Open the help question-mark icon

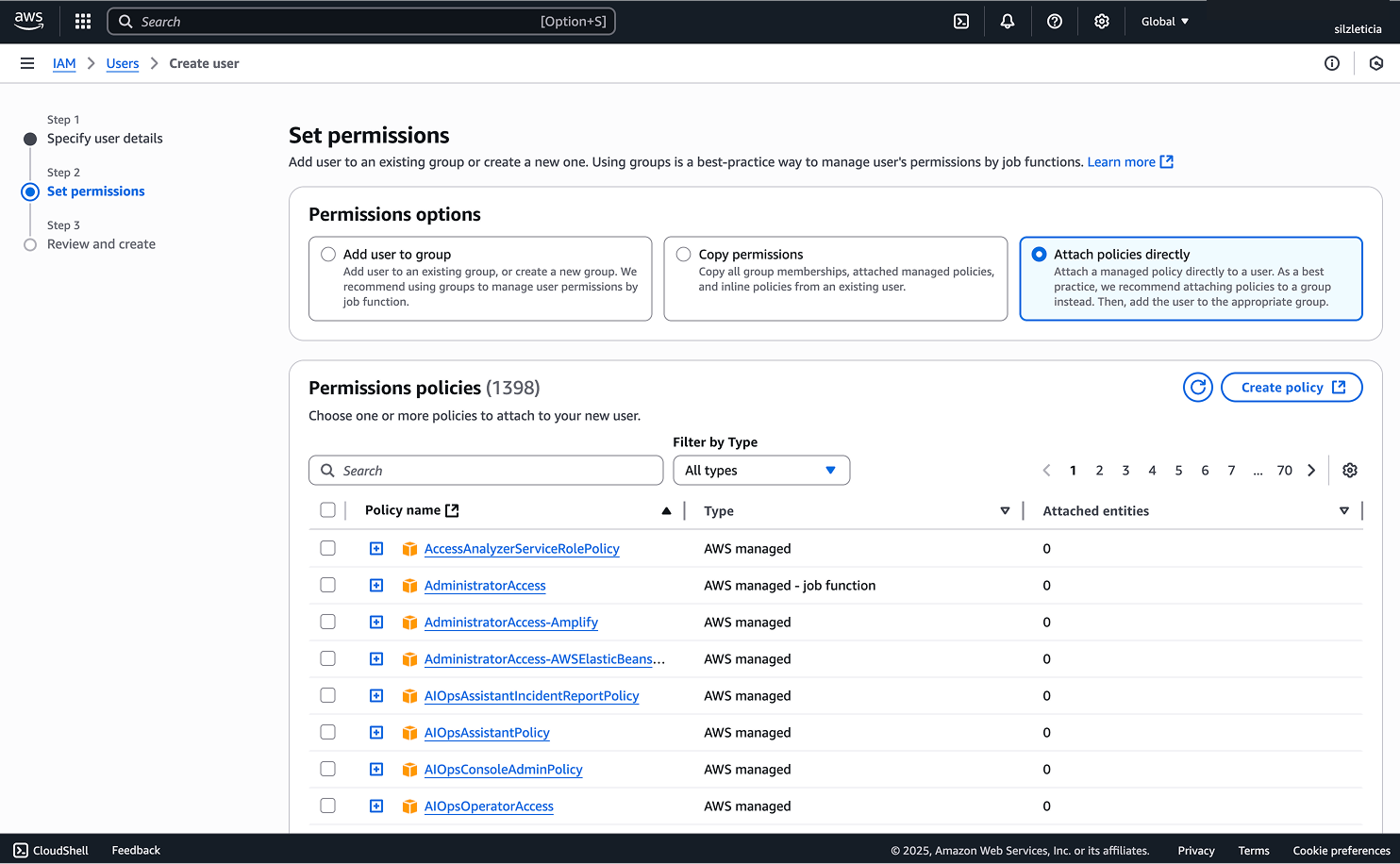pyautogui.click(x=1055, y=21)
